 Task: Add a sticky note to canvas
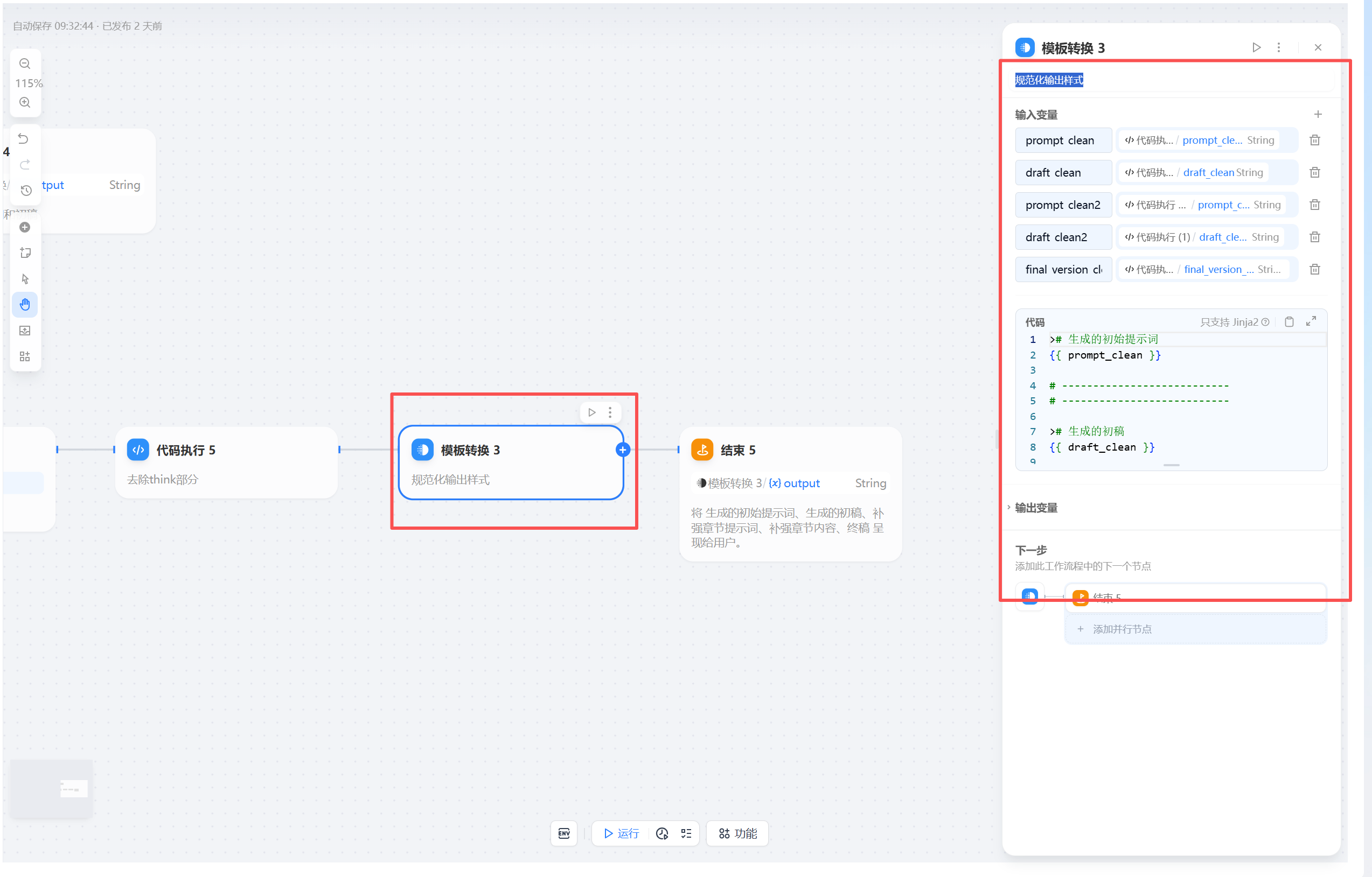(x=24, y=253)
